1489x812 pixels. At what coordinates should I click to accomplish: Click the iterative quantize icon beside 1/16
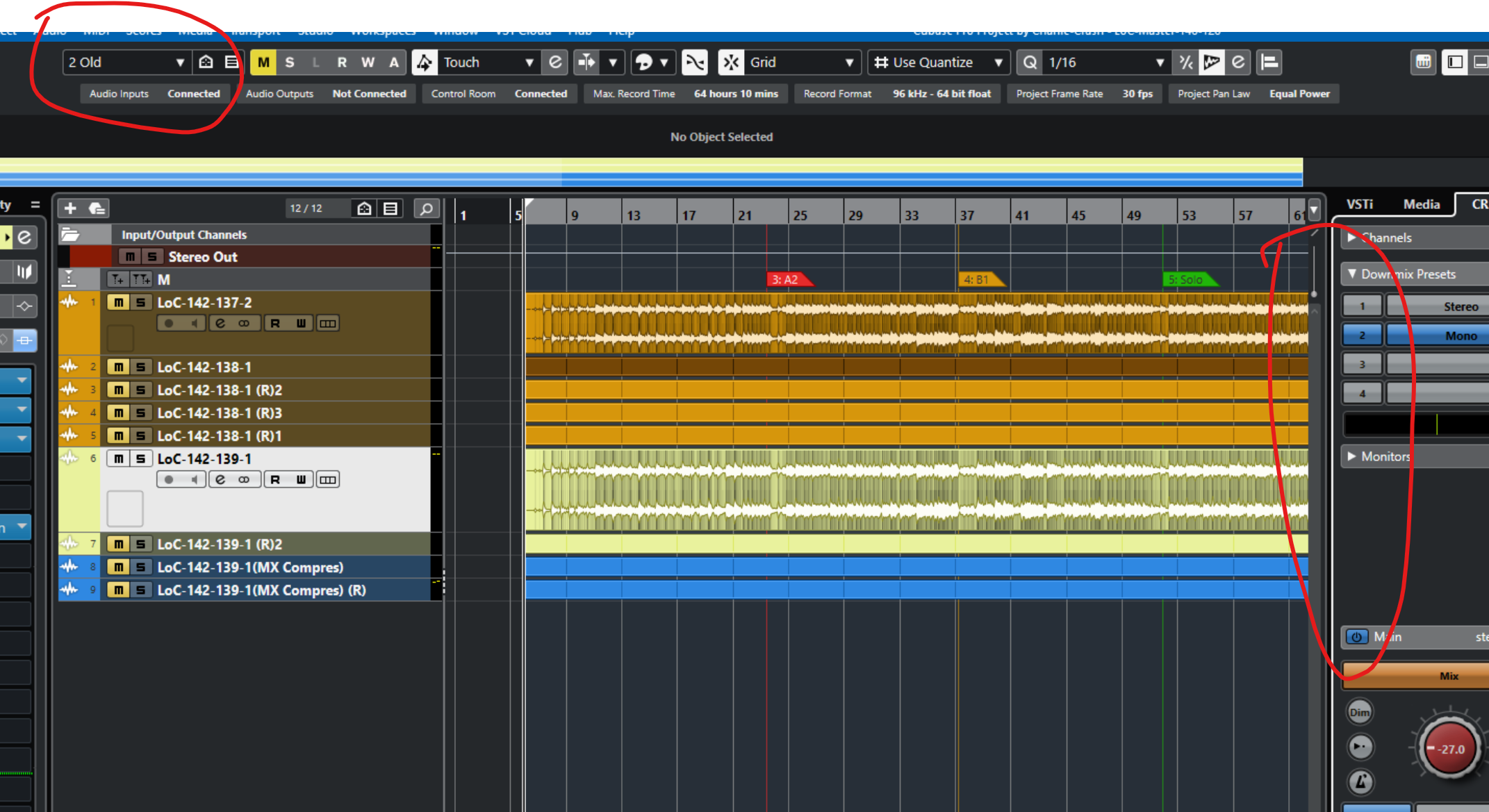click(x=1186, y=63)
